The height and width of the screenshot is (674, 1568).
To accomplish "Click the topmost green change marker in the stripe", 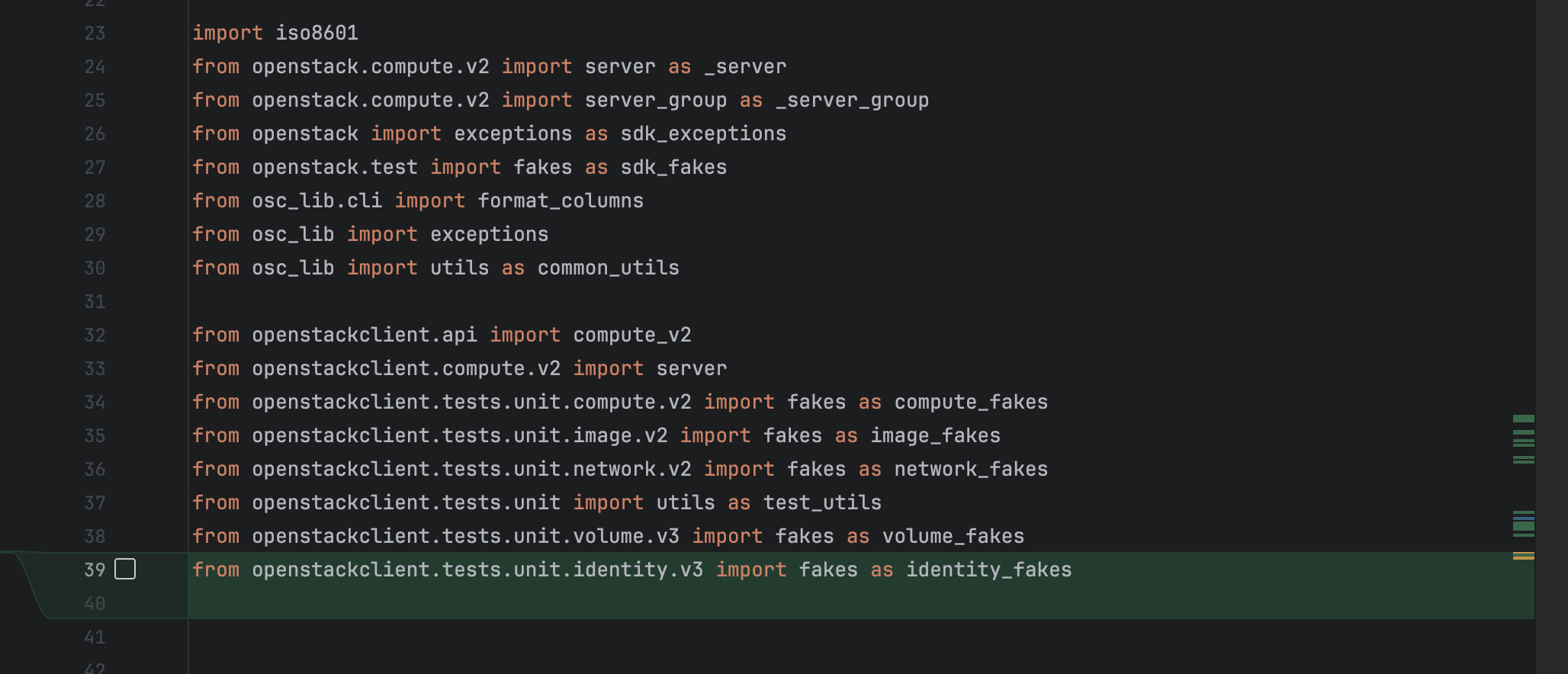I will click(1523, 419).
